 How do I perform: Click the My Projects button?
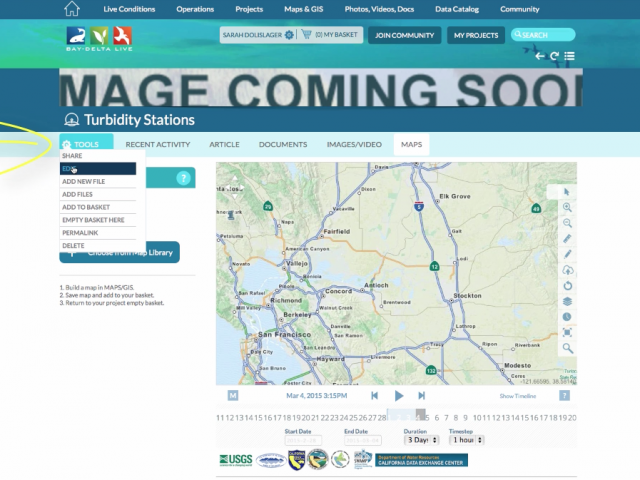(476, 36)
